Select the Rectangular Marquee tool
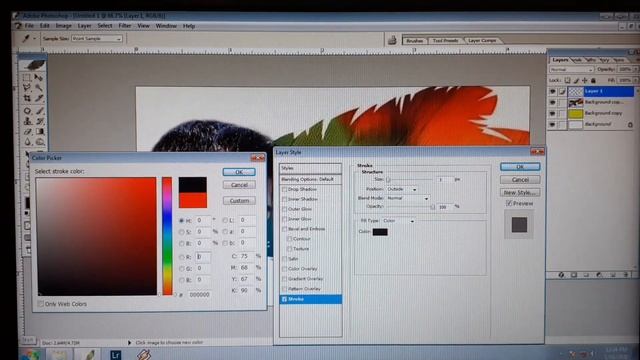 27,78
